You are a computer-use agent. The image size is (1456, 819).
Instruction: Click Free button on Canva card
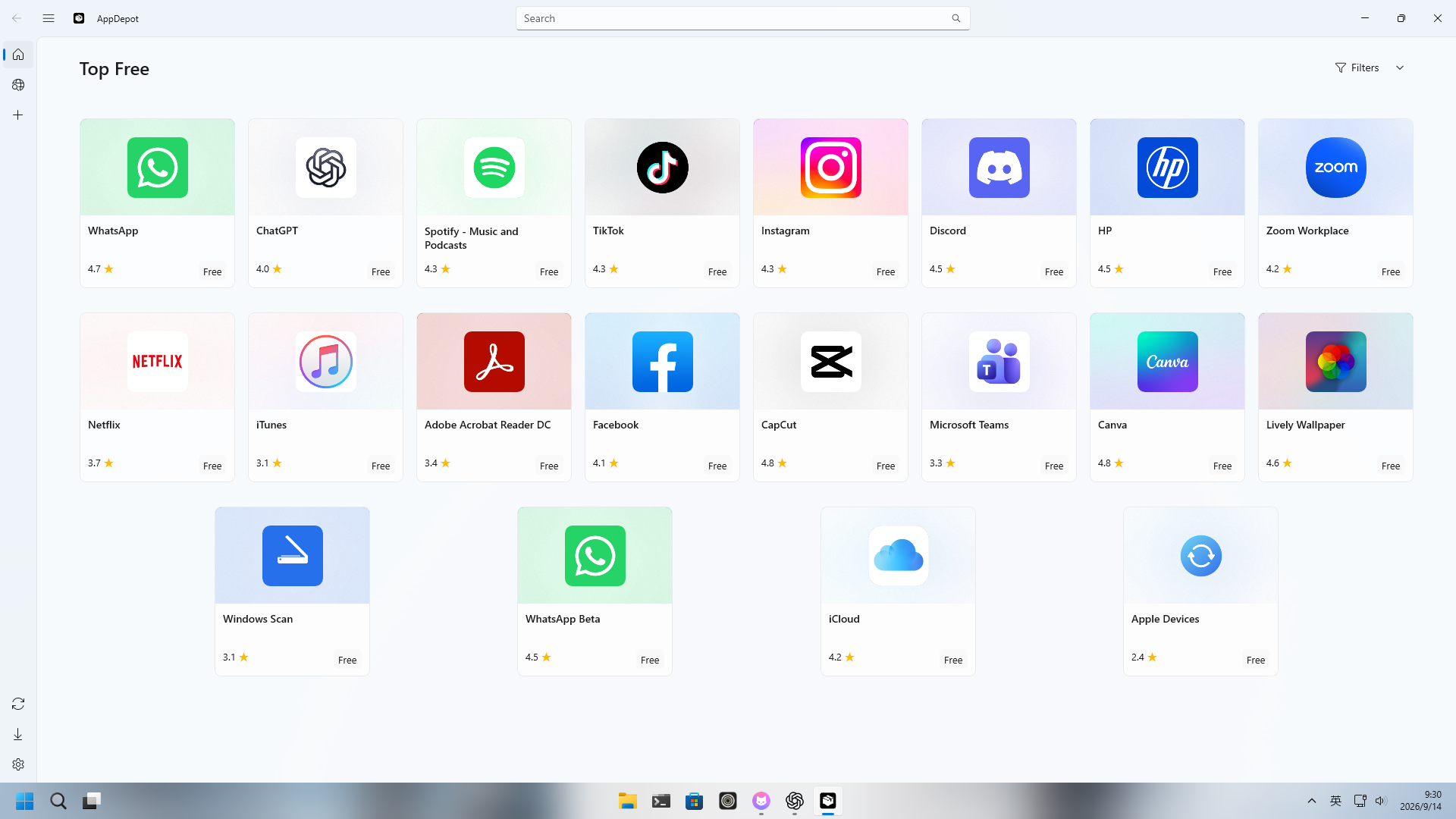pyautogui.click(x=1222, y=466)
